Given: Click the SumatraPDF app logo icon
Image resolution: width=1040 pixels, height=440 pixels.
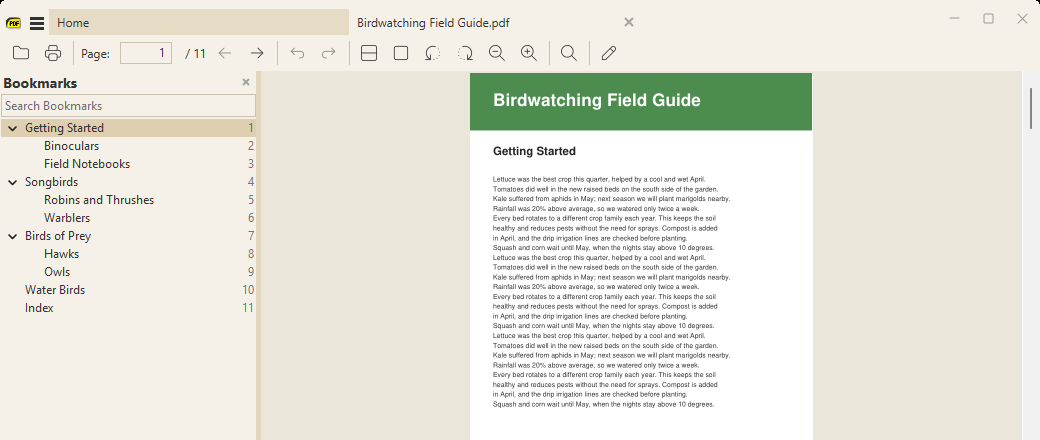Looking at the screenshot, I should 13,23.
